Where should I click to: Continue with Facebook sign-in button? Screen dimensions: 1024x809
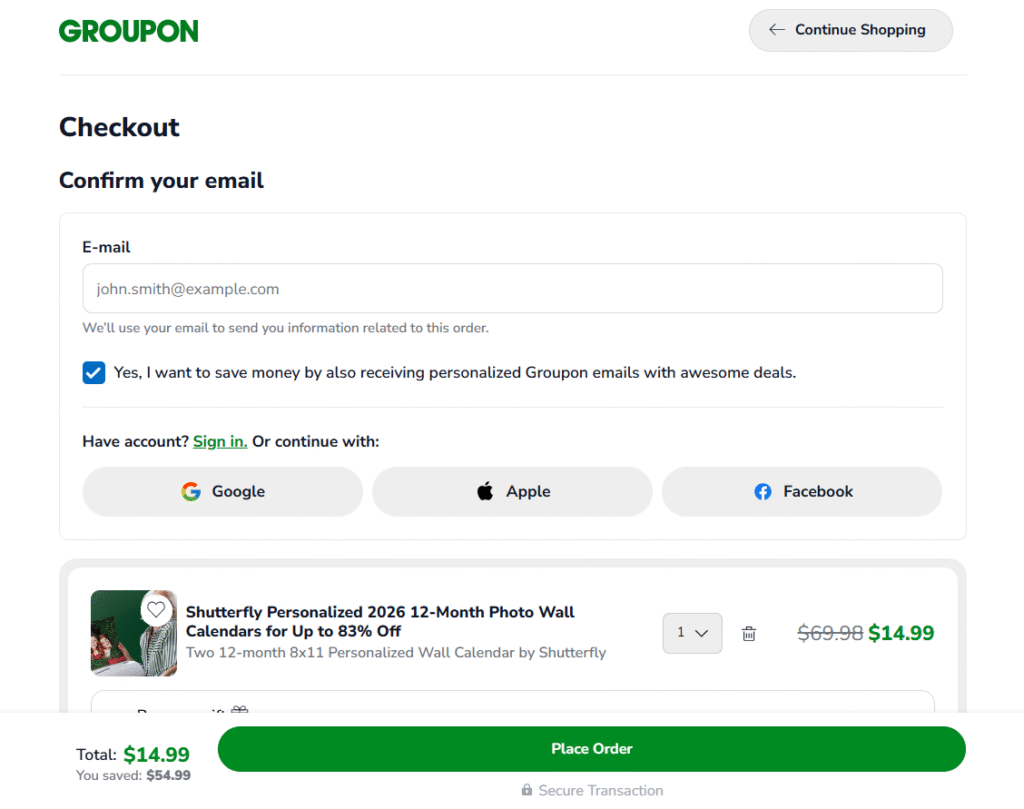(x=802, y=492)
